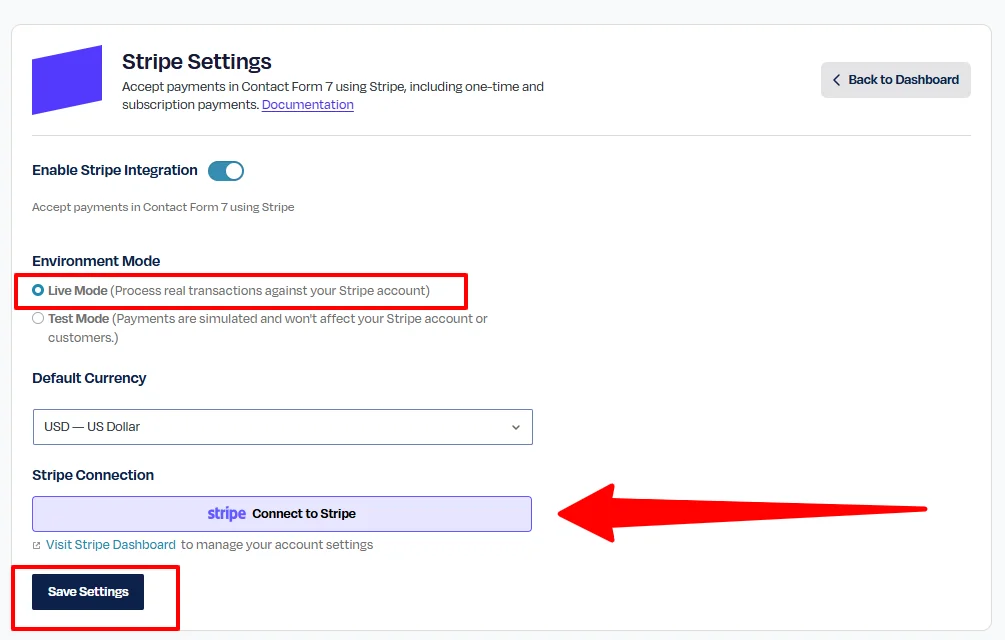Select the Live Mode radio button

tap(38, 290)
